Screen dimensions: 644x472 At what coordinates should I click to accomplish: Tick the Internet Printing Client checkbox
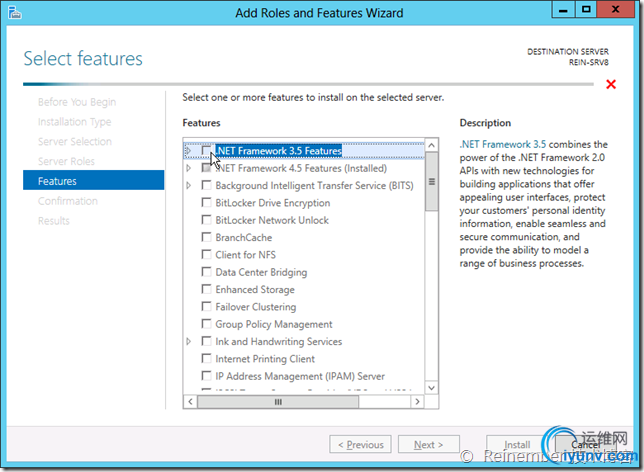206,359
